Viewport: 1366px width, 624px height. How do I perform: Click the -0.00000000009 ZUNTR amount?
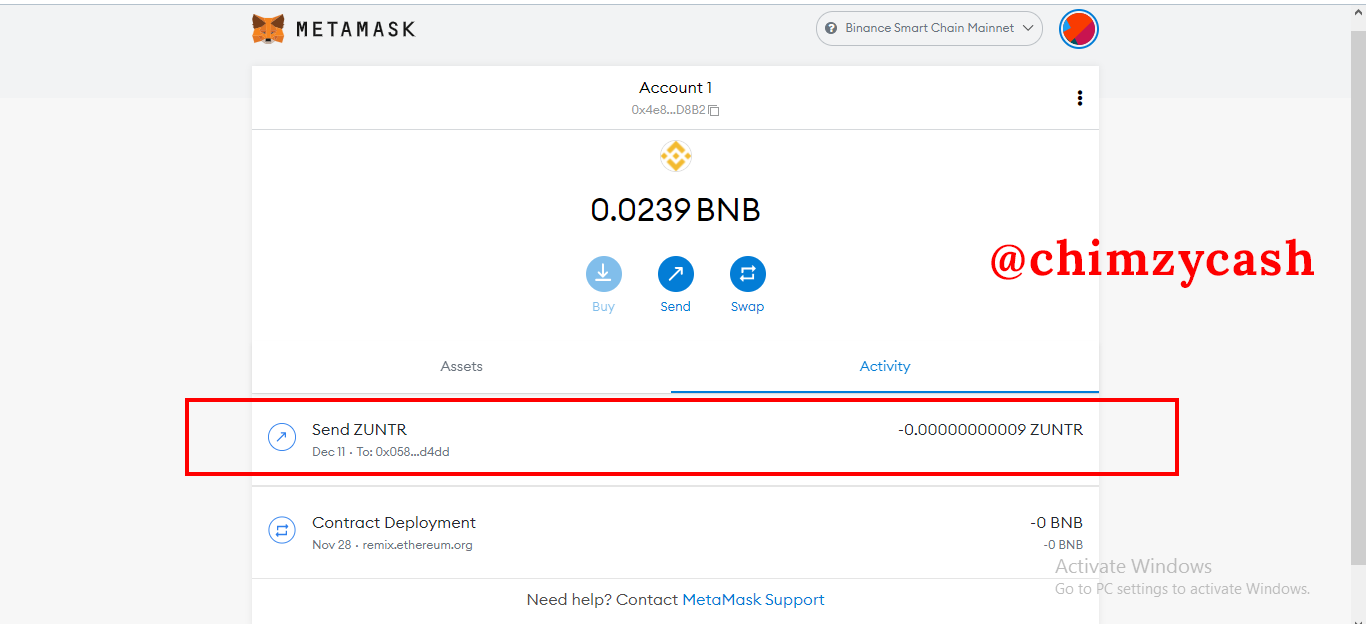990,430
